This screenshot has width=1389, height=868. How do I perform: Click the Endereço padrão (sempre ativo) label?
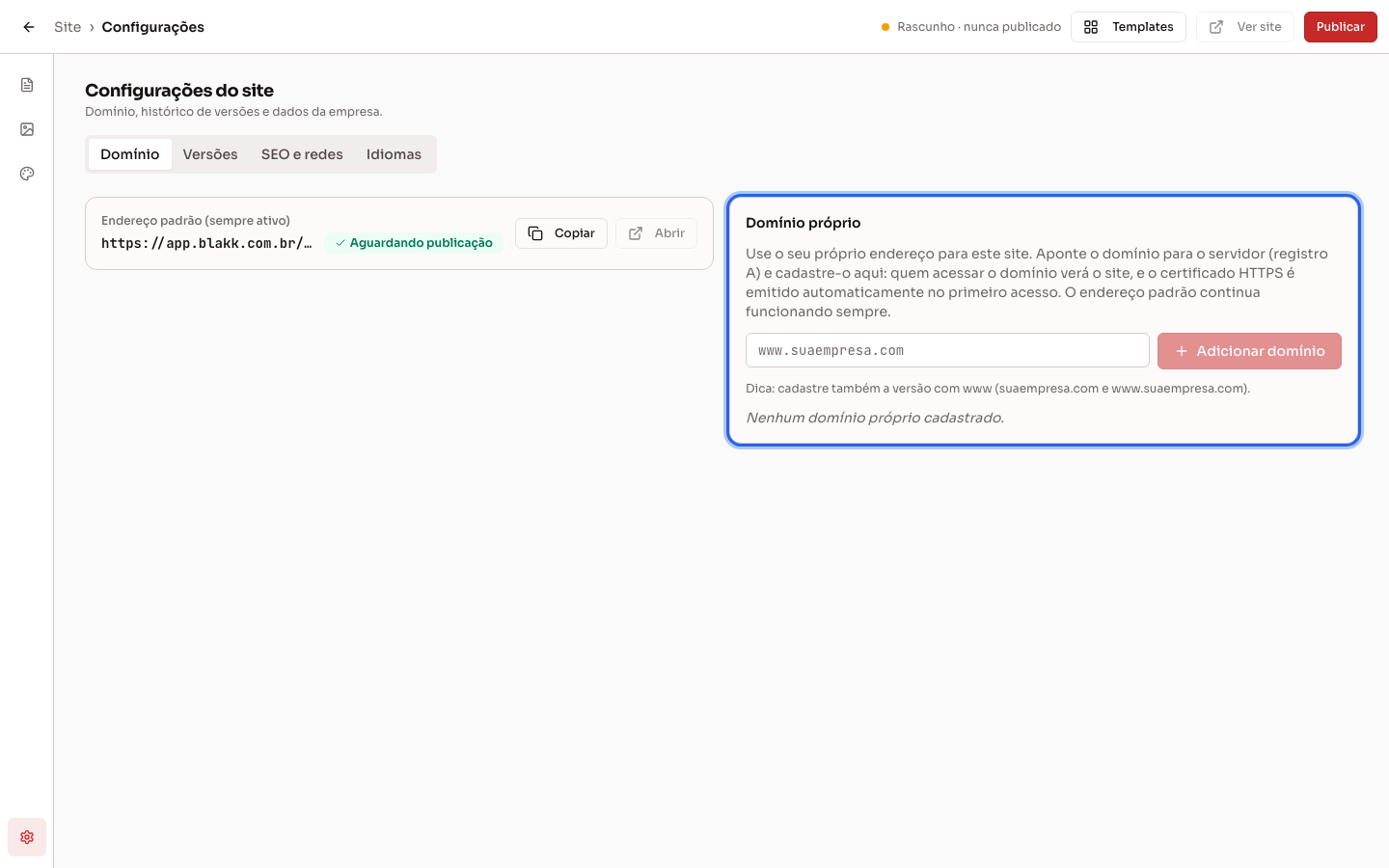tap(196, 221)
